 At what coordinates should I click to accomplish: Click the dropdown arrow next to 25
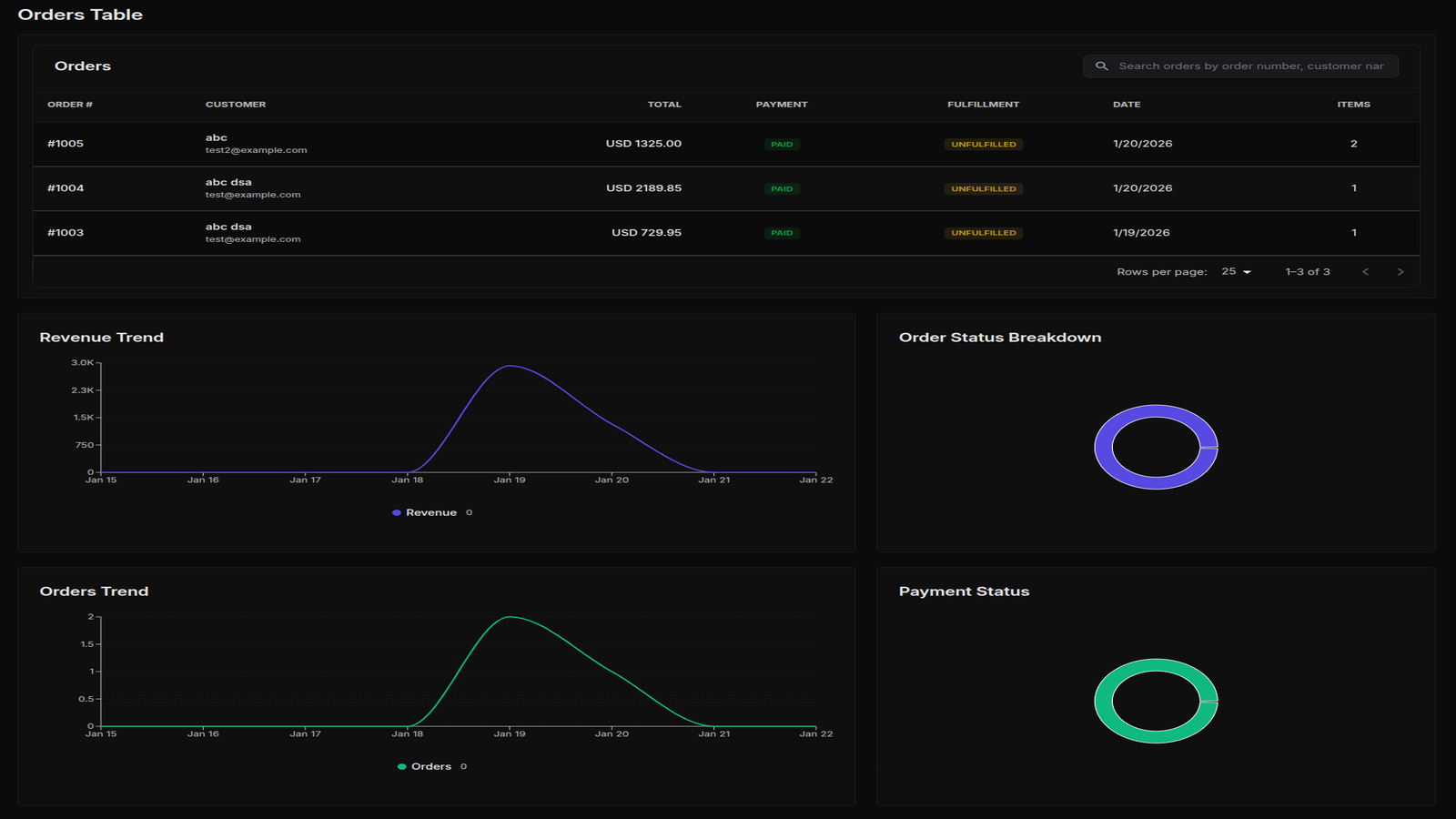click(1247, 271)
